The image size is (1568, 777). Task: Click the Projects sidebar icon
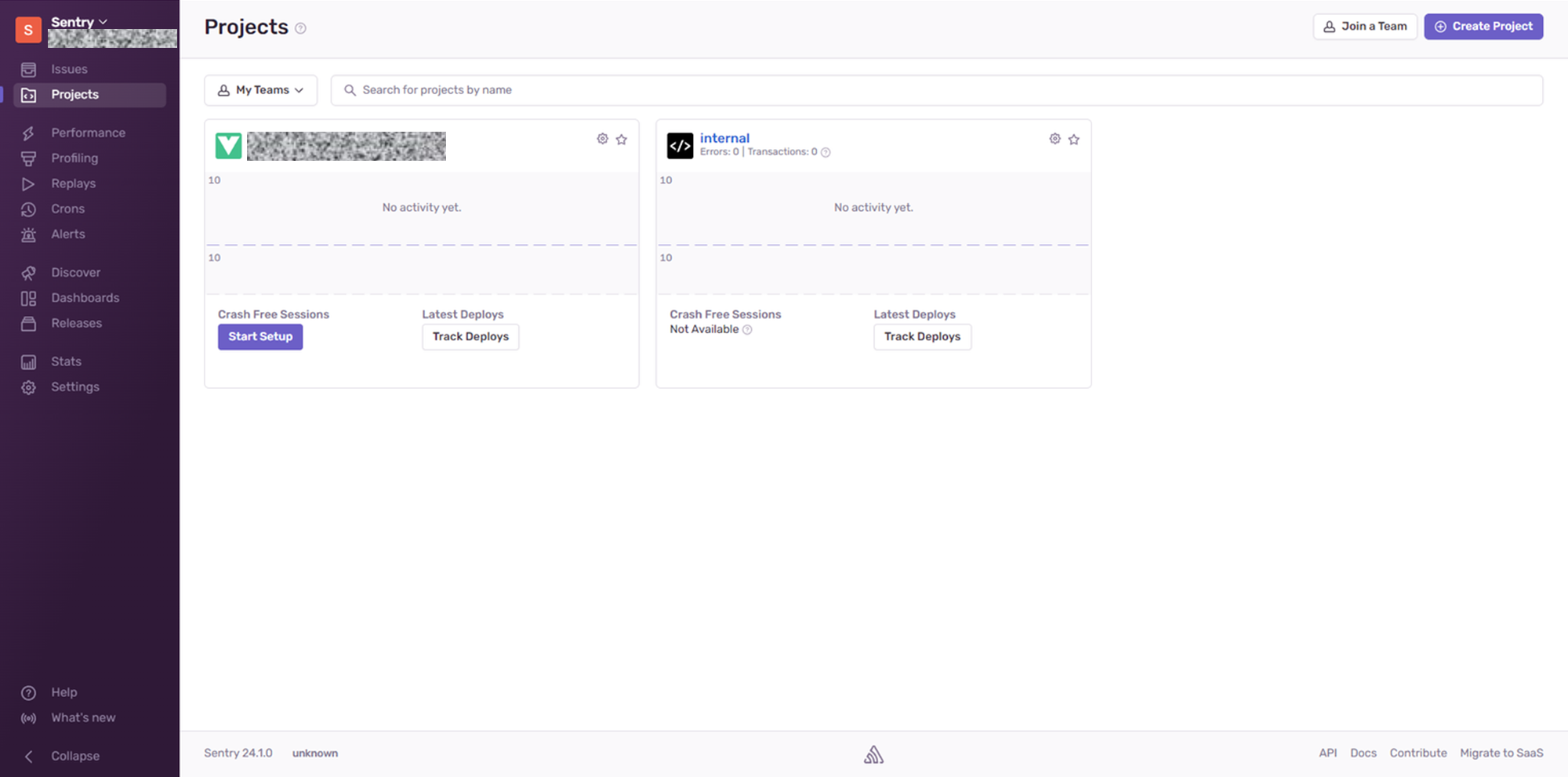pyautogui.click(x=28, y=95)
